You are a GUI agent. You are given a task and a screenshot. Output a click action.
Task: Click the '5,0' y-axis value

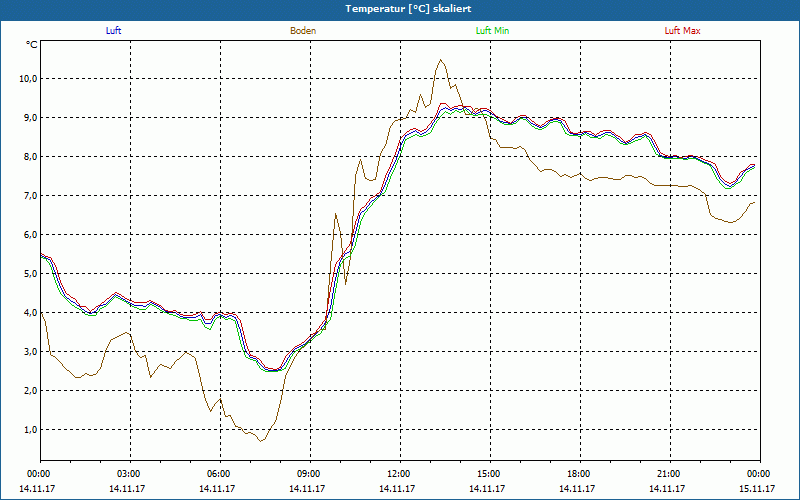31,273
